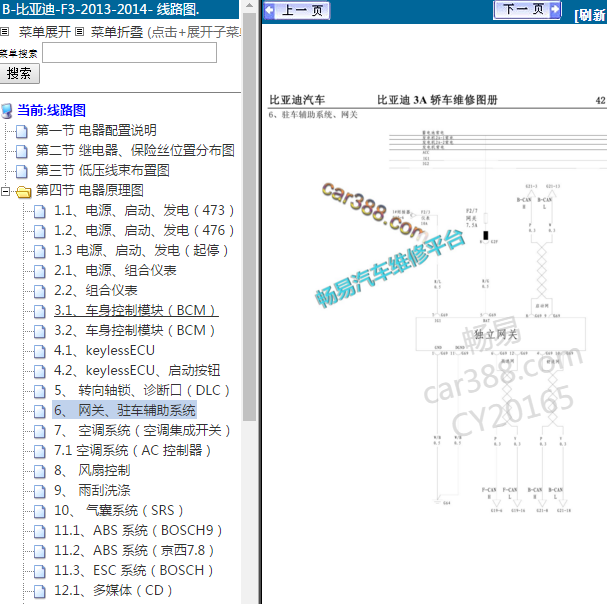This screenshot has width=607, height=604.
Task: Open 4.1、keylessECU
Action: [x=104, y=351]
